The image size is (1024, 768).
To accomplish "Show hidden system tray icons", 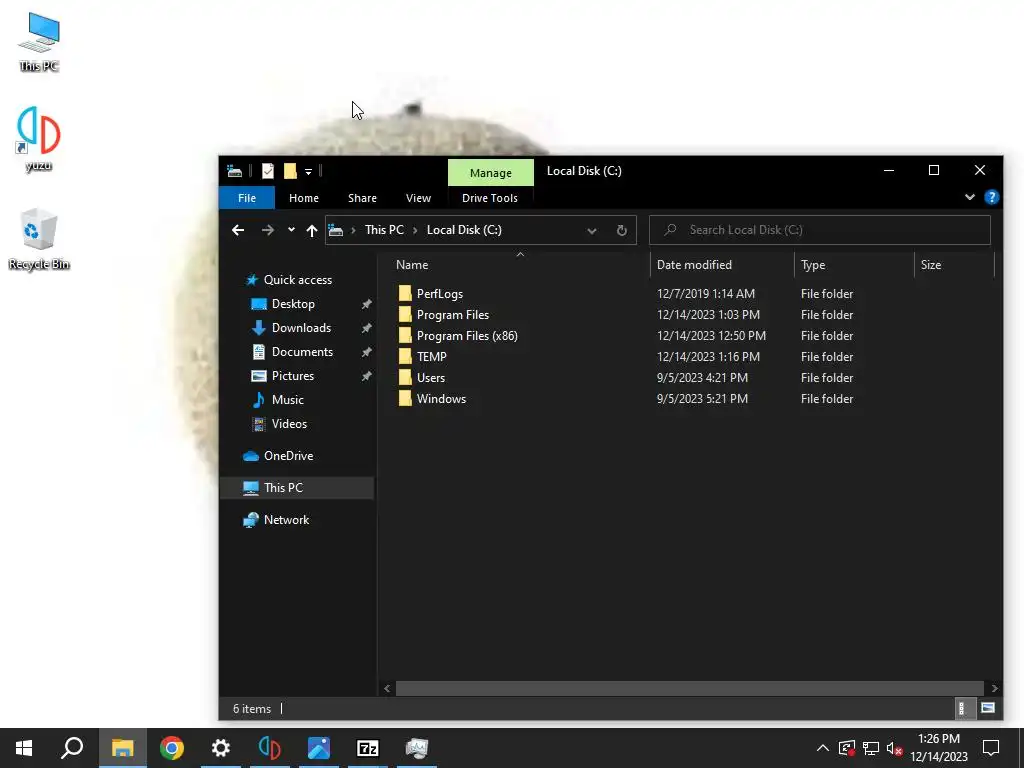I will click(823, 748).
